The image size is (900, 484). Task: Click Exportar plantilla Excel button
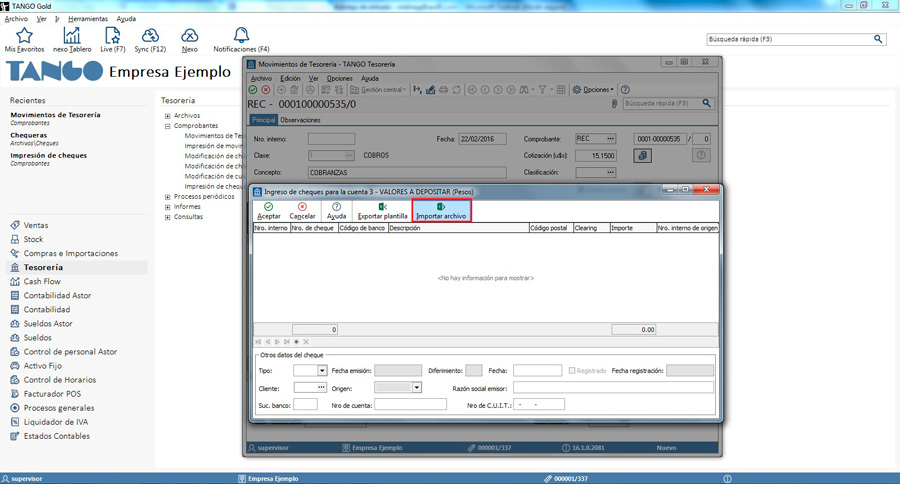(x=382, y=211)
